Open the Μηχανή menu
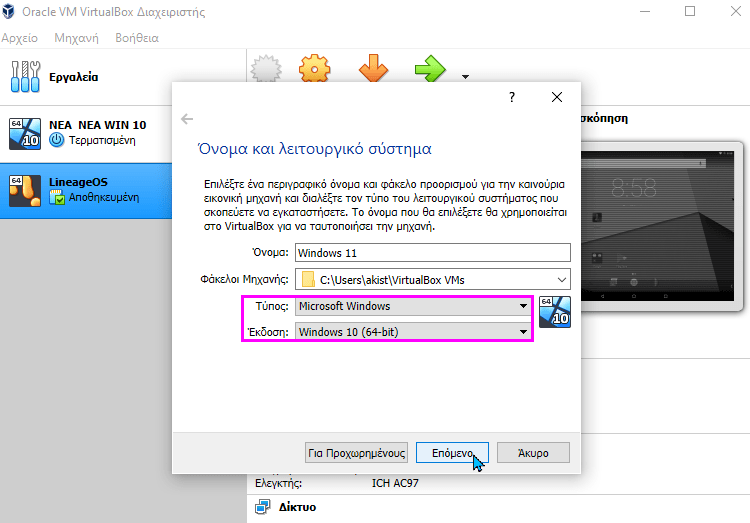The height and width of the screenshot is (523, 750). click(x=76, y=38)
